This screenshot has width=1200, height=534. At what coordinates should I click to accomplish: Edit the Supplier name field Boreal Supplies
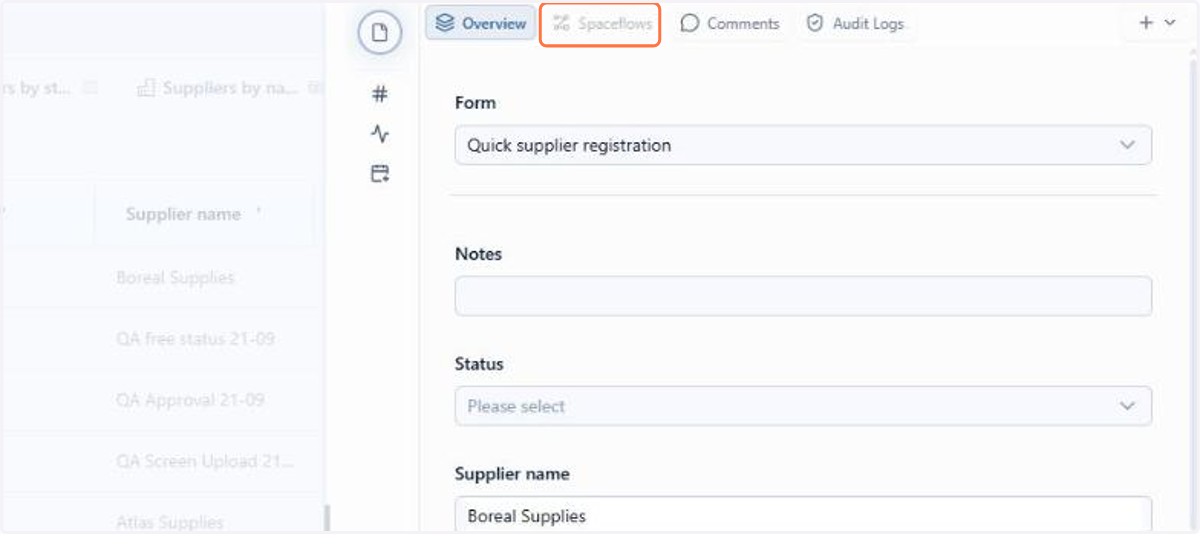click(803, 515)
